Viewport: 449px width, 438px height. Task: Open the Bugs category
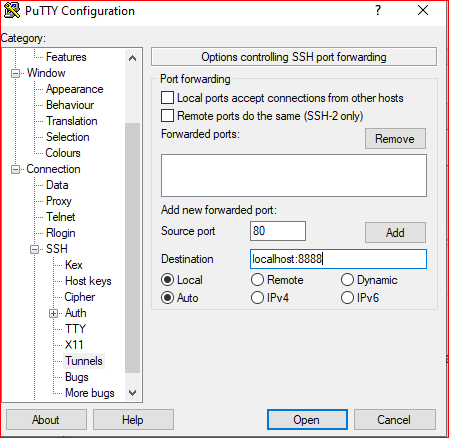click(x=77, y=377)
